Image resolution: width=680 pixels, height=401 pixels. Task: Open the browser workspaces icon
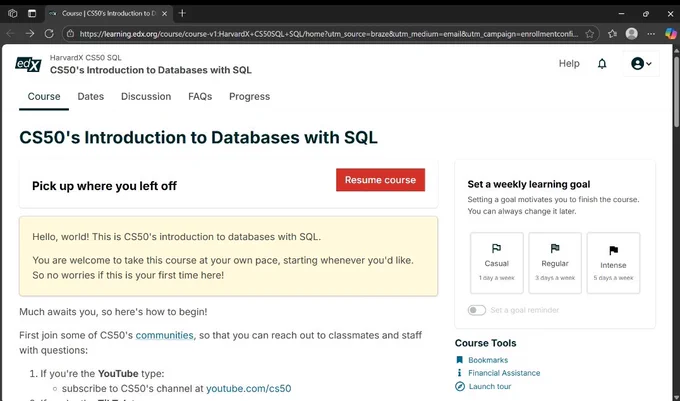[x=13, y=13]
